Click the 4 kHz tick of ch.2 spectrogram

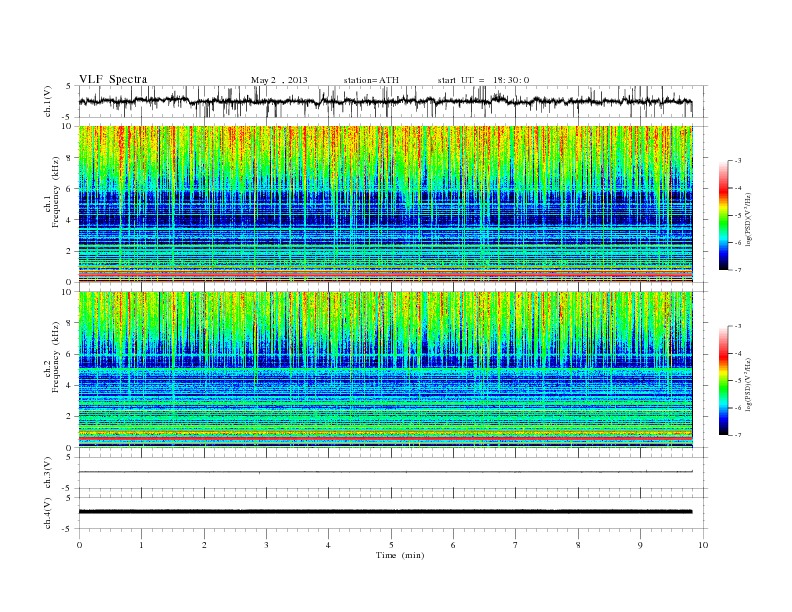69,385
